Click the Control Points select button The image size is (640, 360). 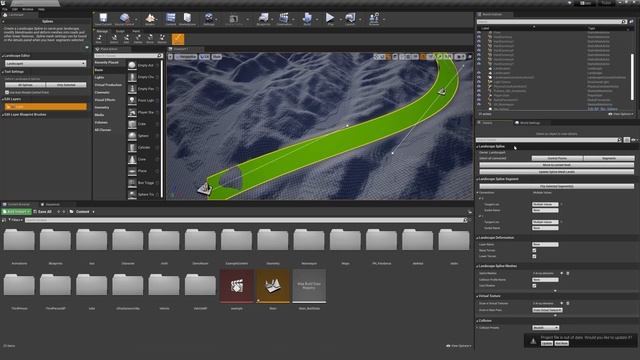[x=557, y=158]
